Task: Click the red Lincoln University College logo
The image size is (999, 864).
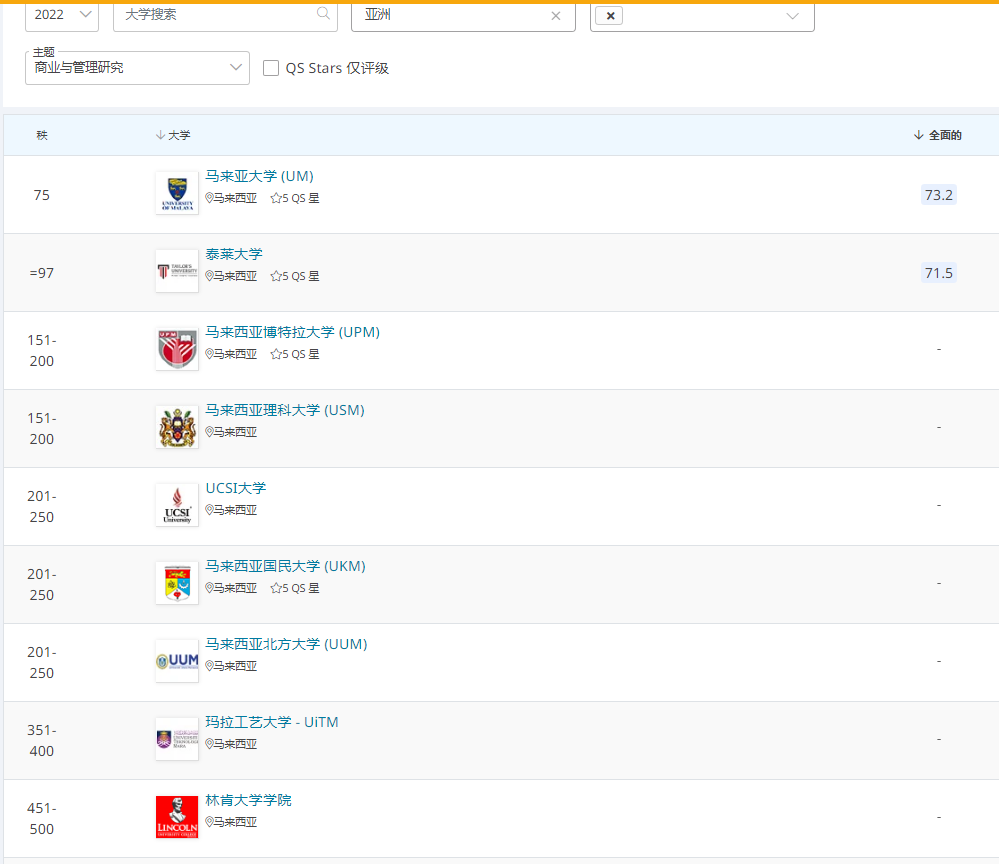Action: click(177, 817)
